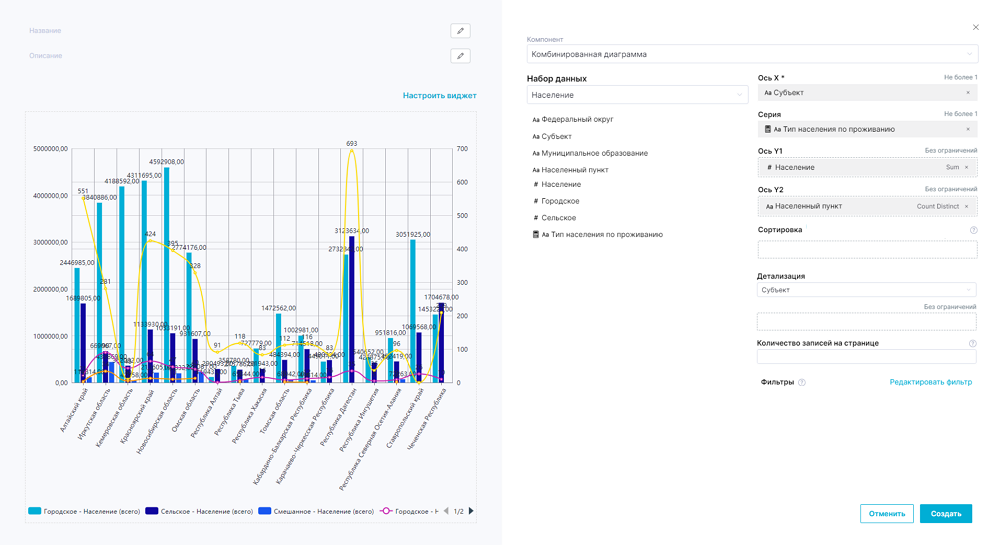Screen dimensions: 1000x545
Task: Open the Компонент dropdown
Action: [x=752, y=55]
